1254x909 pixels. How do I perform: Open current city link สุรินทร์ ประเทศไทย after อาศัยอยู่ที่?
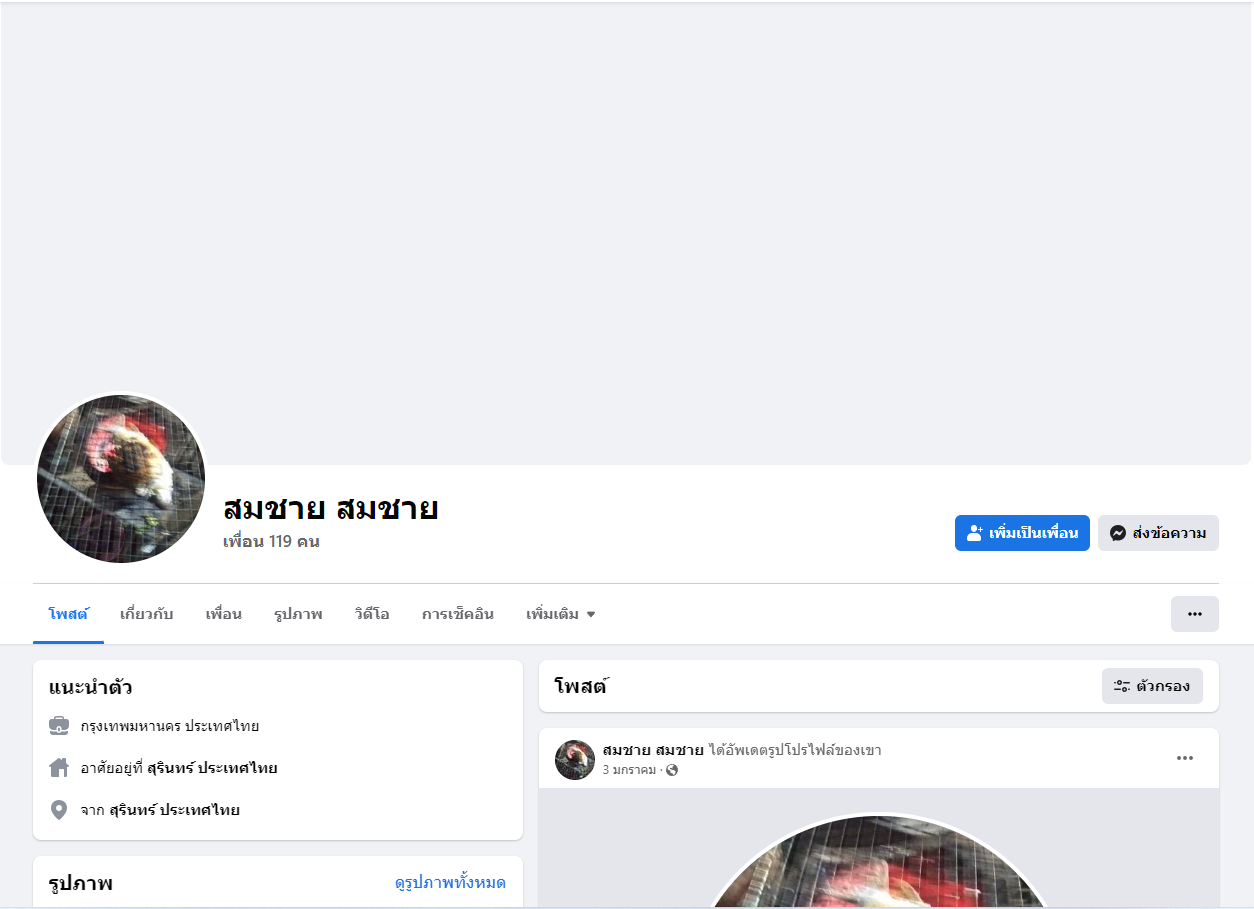click(x=212, y=768)
